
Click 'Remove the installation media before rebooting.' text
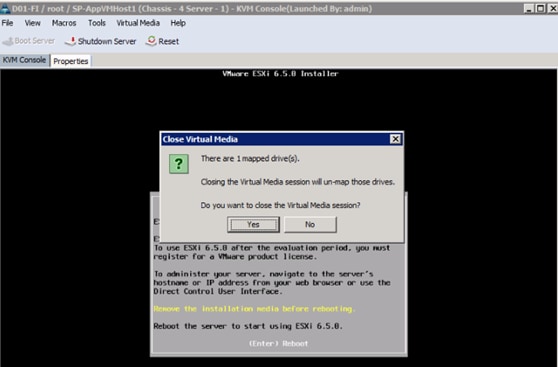tap(254, 309)
